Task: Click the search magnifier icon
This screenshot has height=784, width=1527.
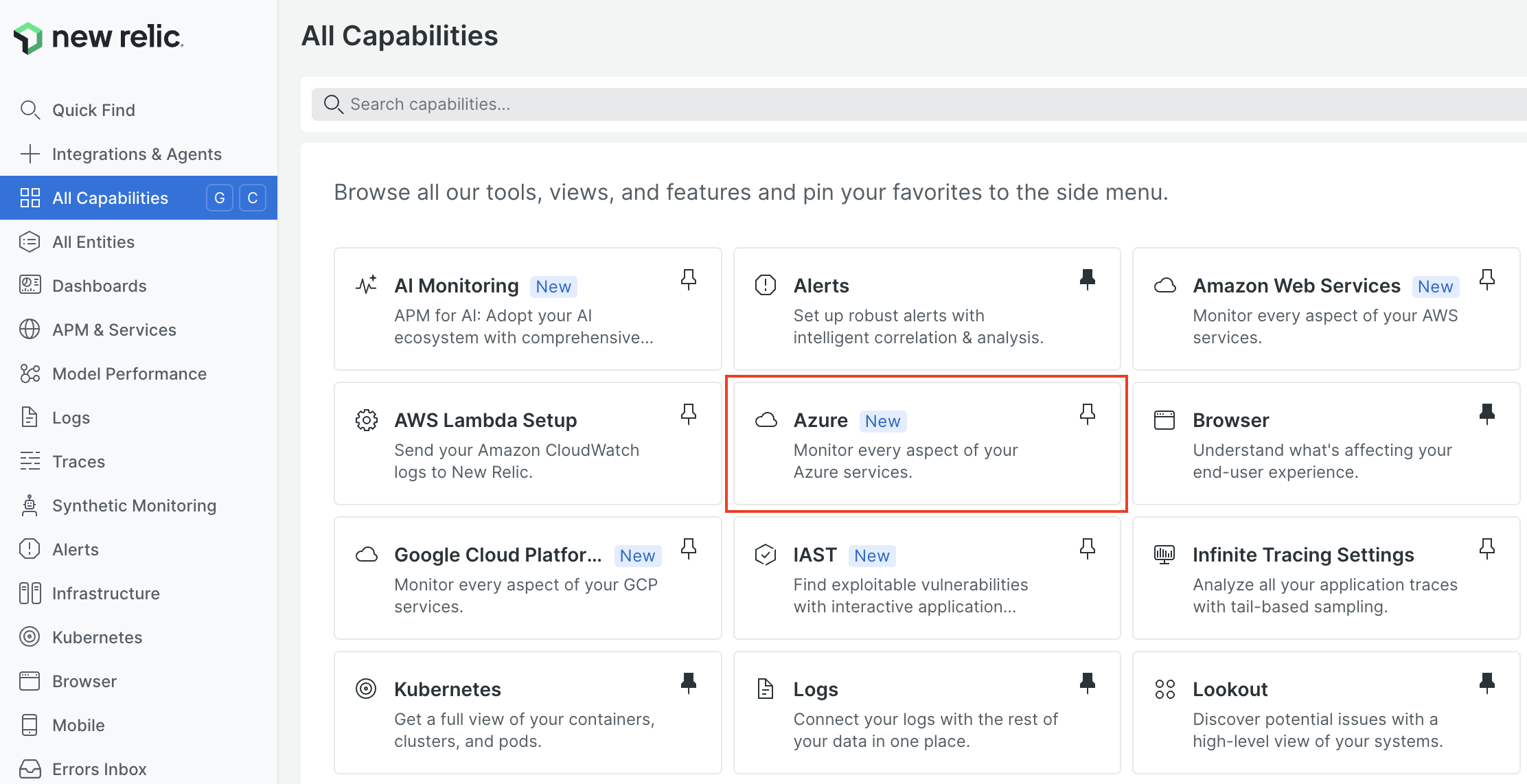Action: coord(333,104)
